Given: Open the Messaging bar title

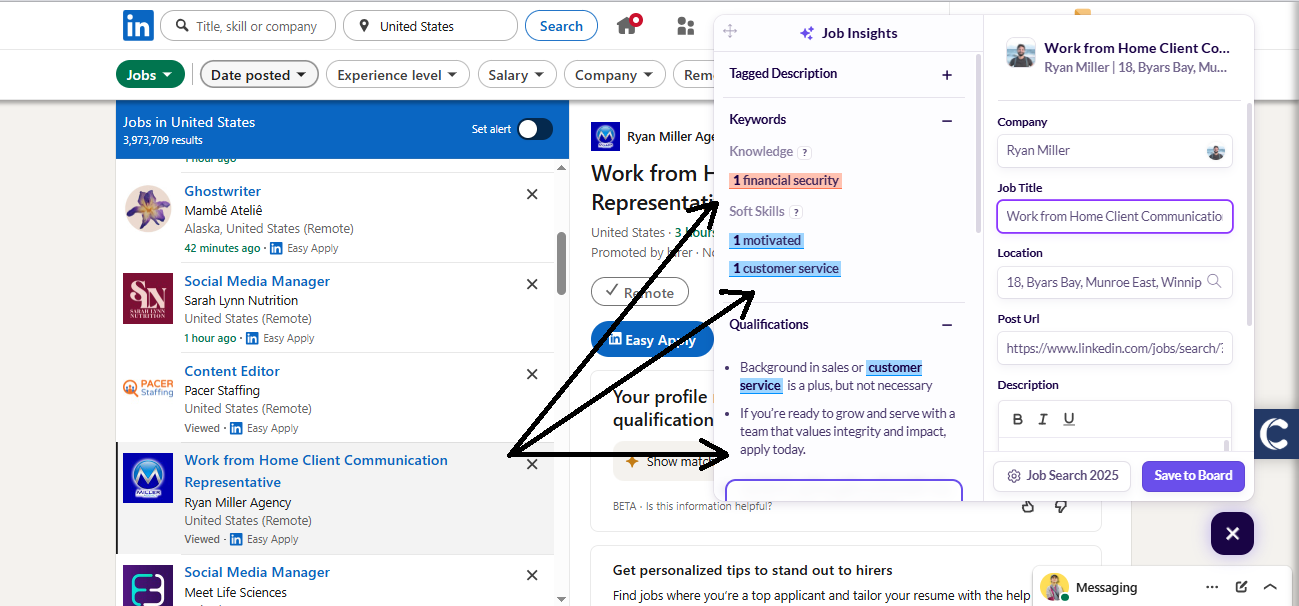Looking at the screenshot, I should [x=1106, y=587].
